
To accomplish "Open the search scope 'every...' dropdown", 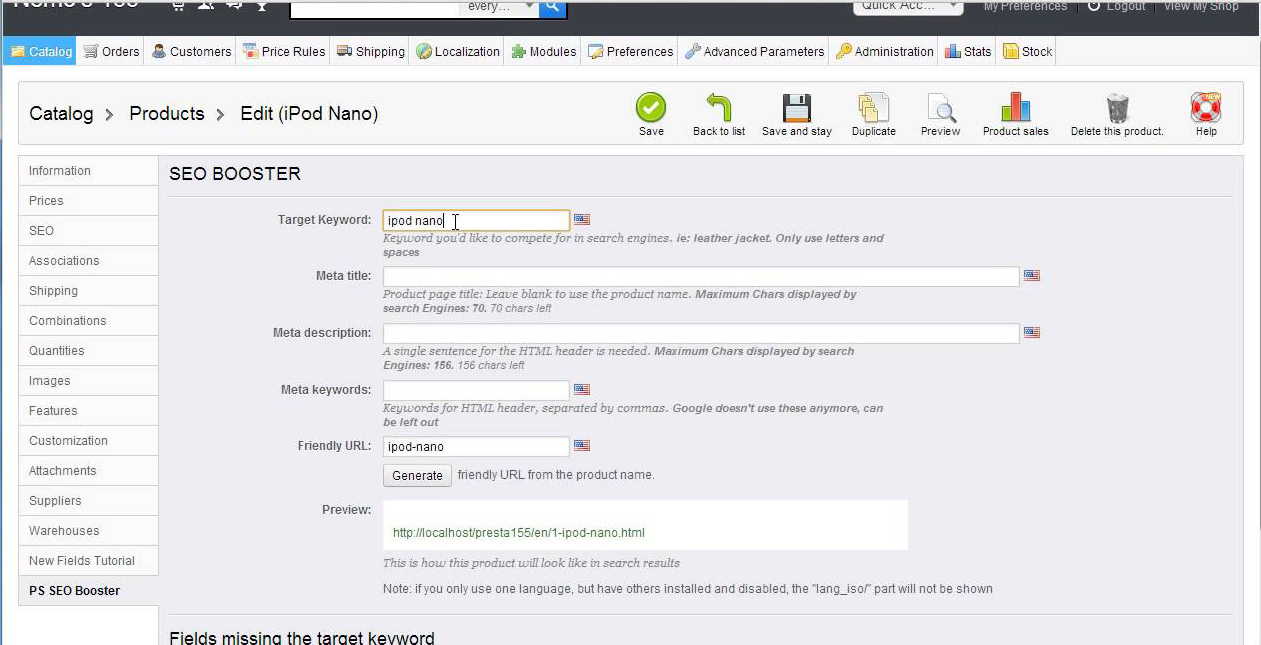I will (x=498, y=7).
